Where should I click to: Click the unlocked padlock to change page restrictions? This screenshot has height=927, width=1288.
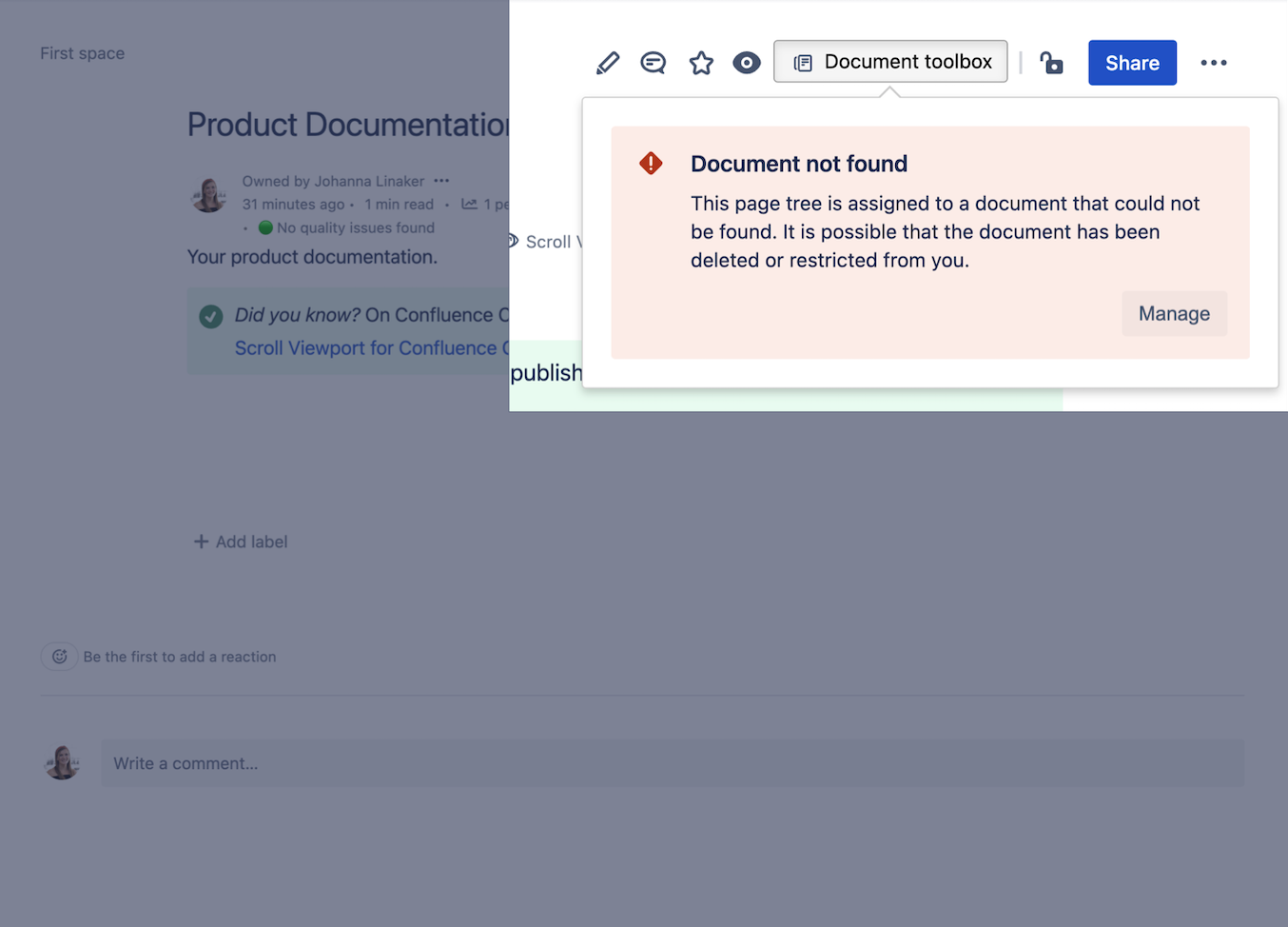pos(1051,62)
